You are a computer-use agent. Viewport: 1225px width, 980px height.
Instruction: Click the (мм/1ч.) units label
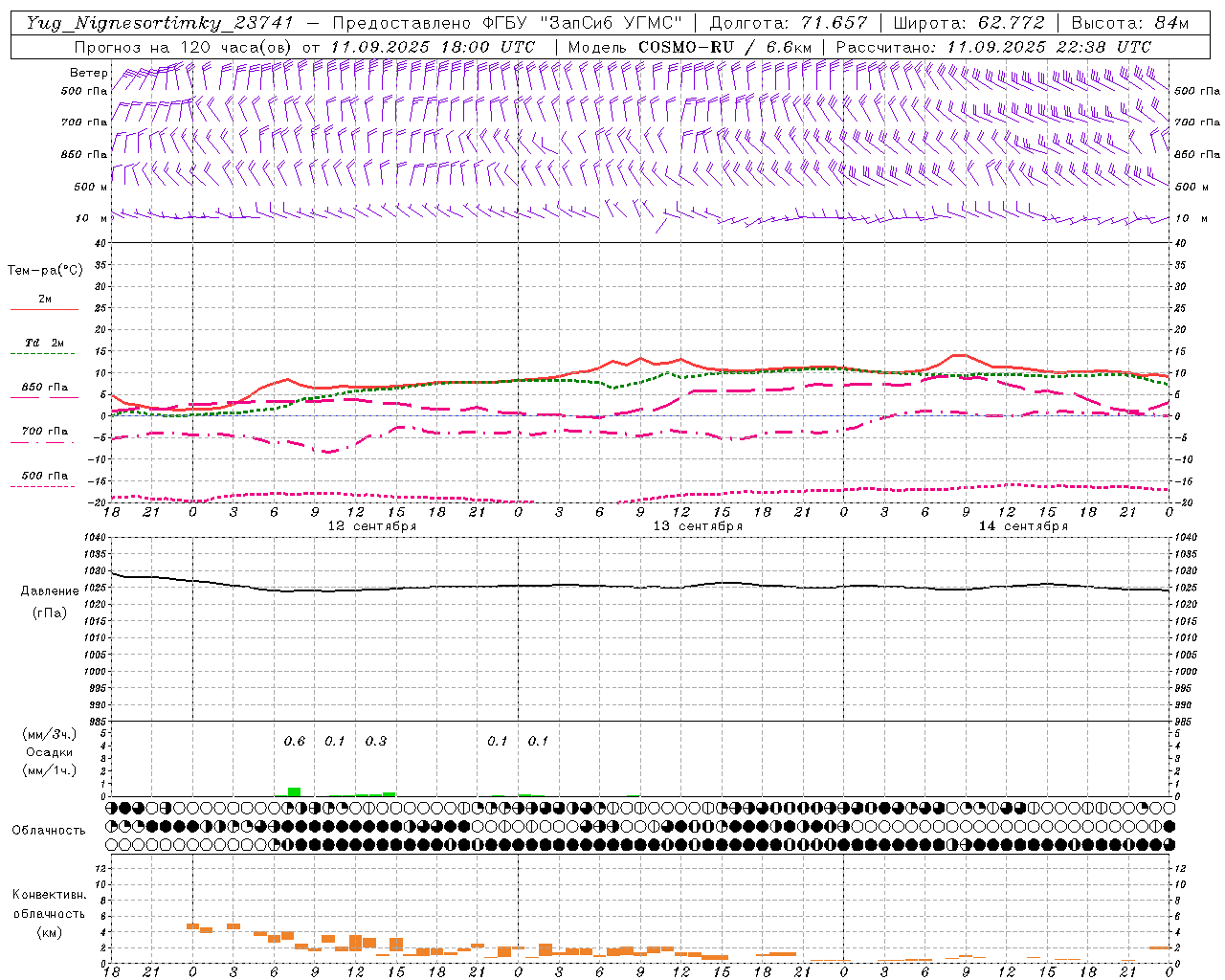coord(50,770)
